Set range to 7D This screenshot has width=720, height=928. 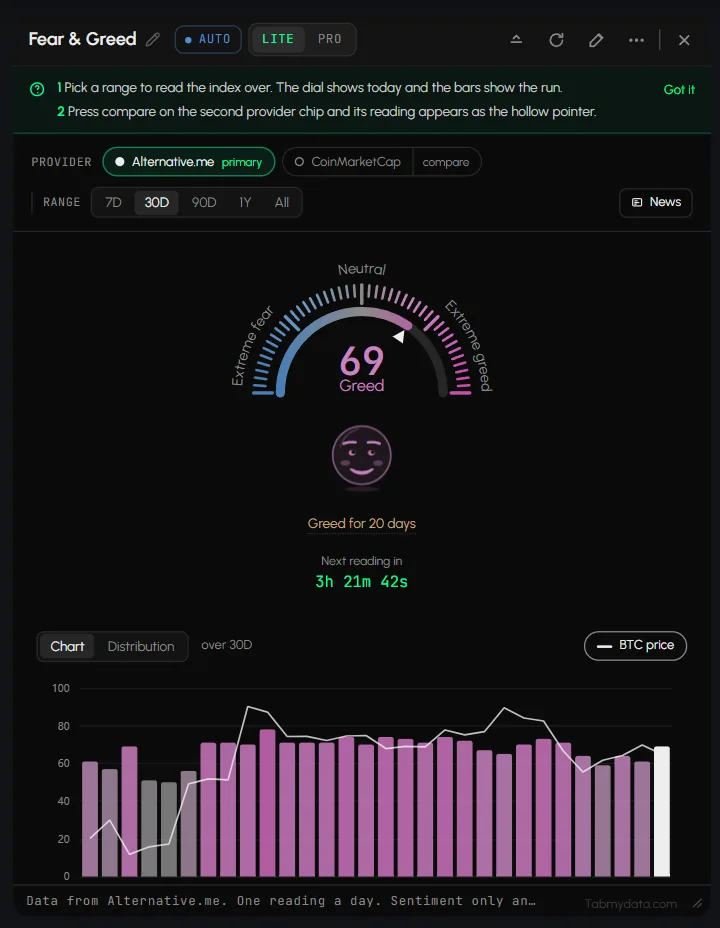113,202
